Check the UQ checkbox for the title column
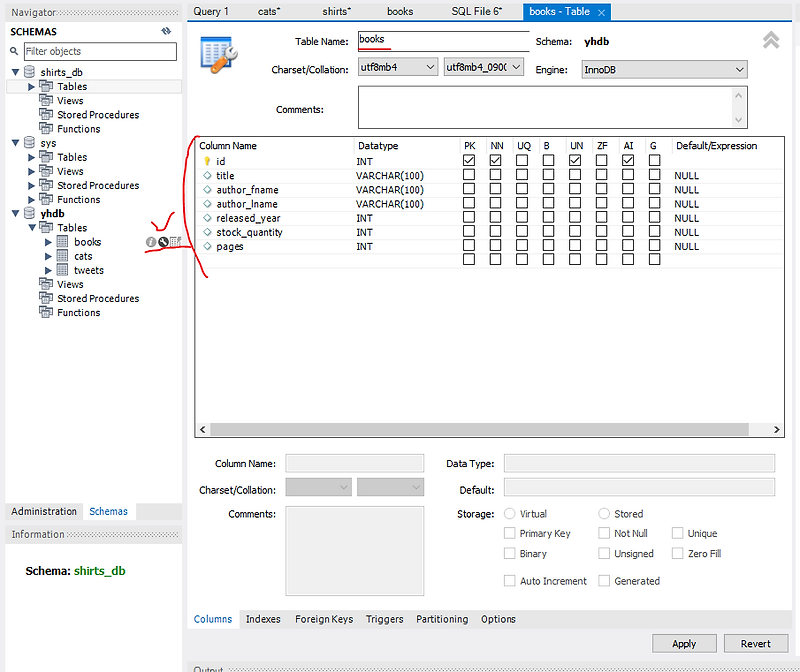 pyautogui.click(x=523, y=175)
